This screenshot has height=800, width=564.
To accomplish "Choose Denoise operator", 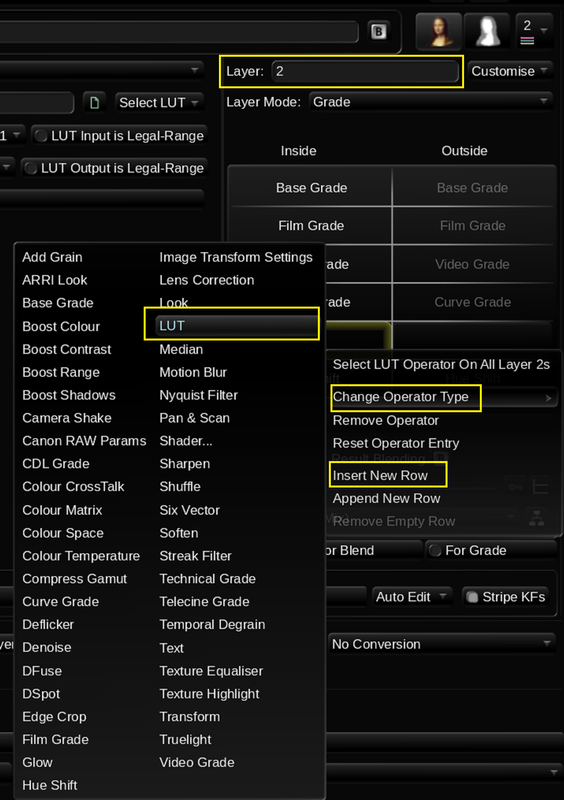I will 47,647.
